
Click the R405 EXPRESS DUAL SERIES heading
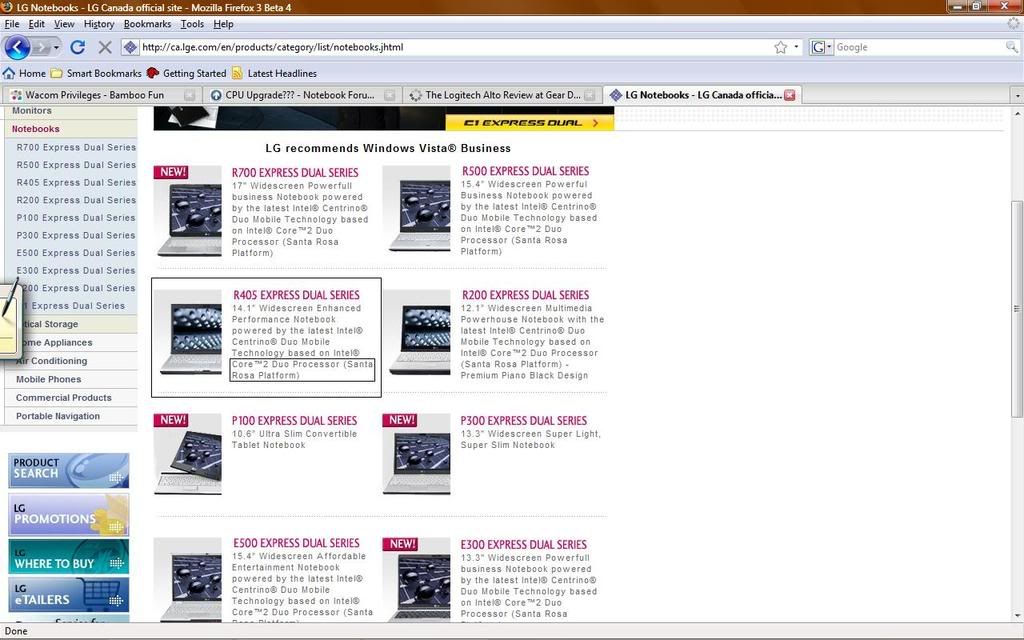coord(296,295)
